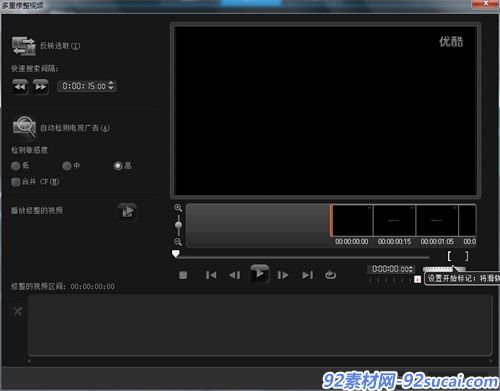The image size is (500, 391).
Task: Select medium detection sensitivity (中)
Action: [x=67, y=166]
